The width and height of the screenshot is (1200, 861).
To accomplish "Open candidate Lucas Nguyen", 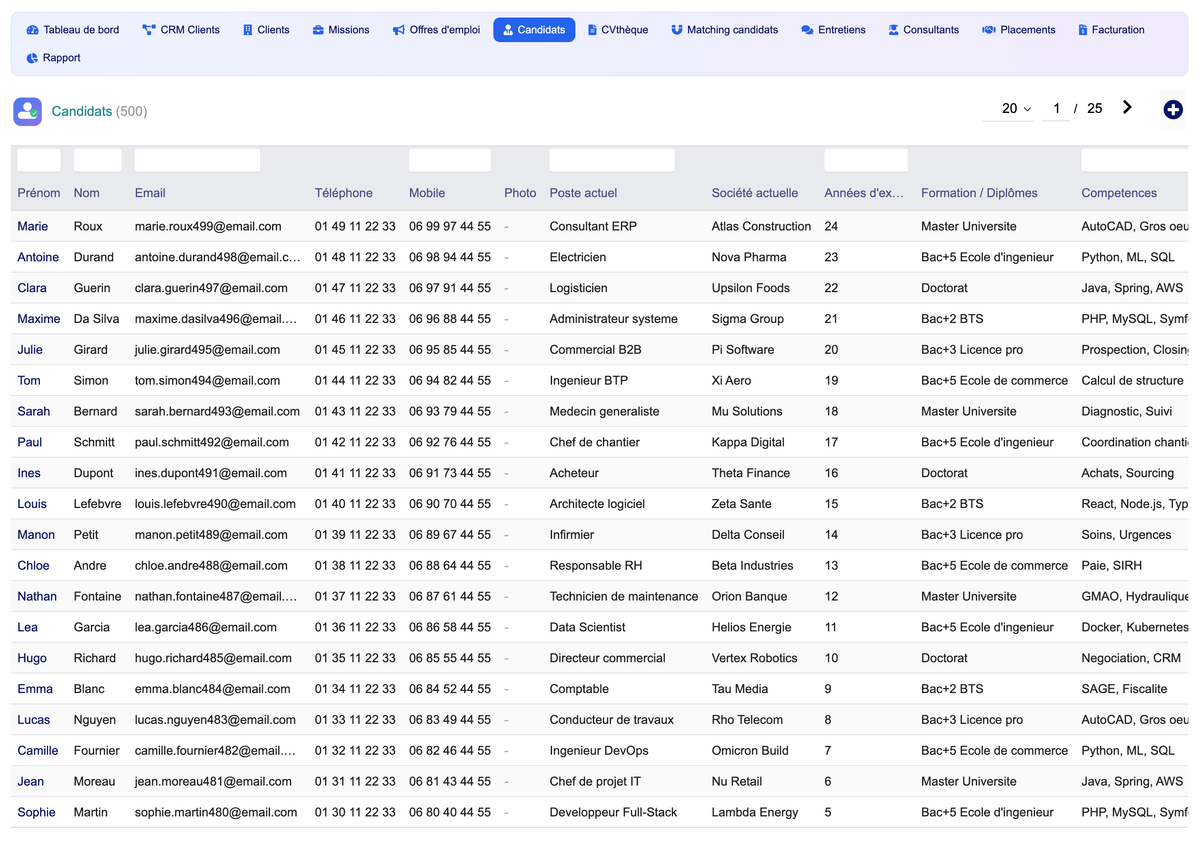I will coord(34,720).
